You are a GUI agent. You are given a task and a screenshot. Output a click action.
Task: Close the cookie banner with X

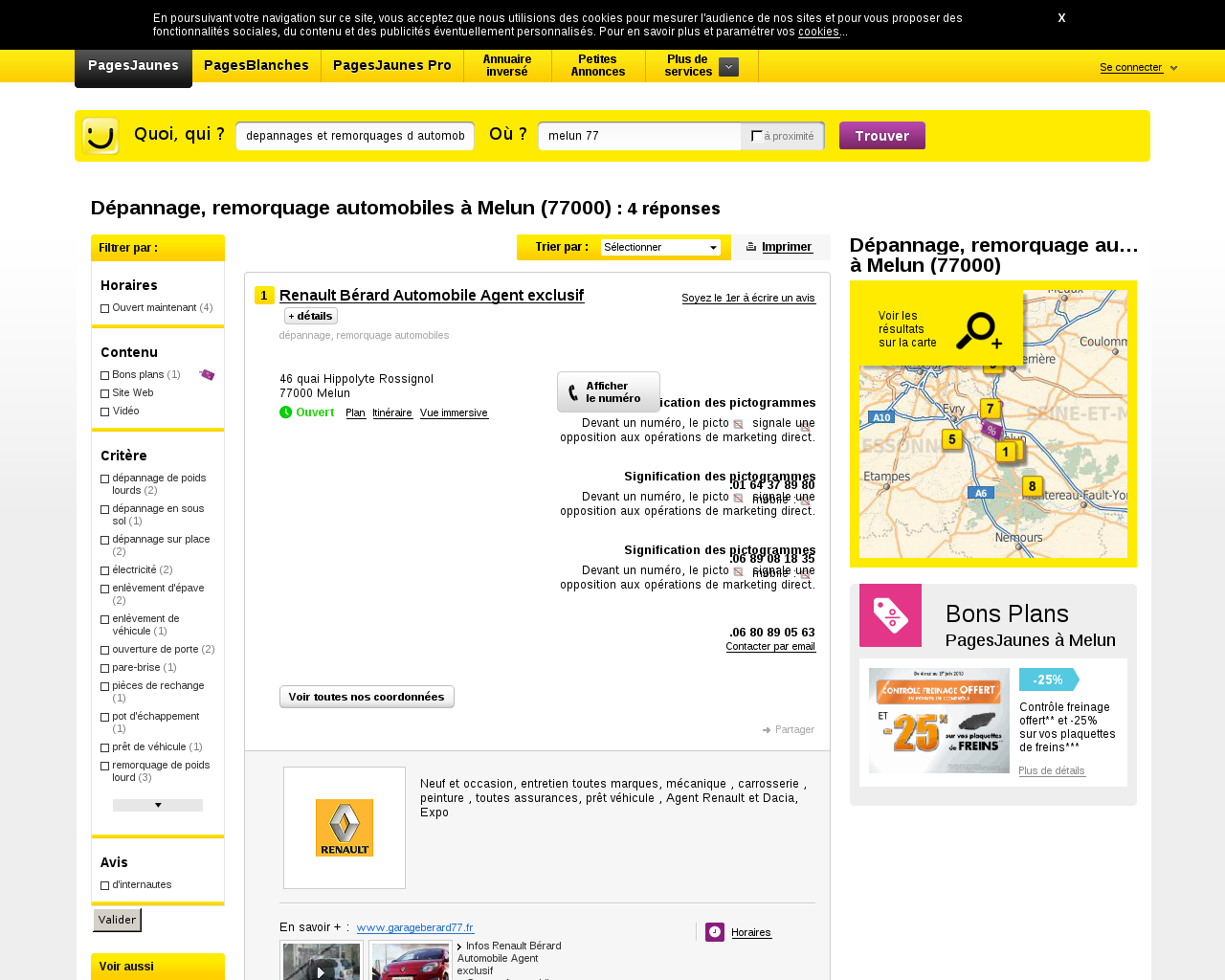[x=1061, y=18]
